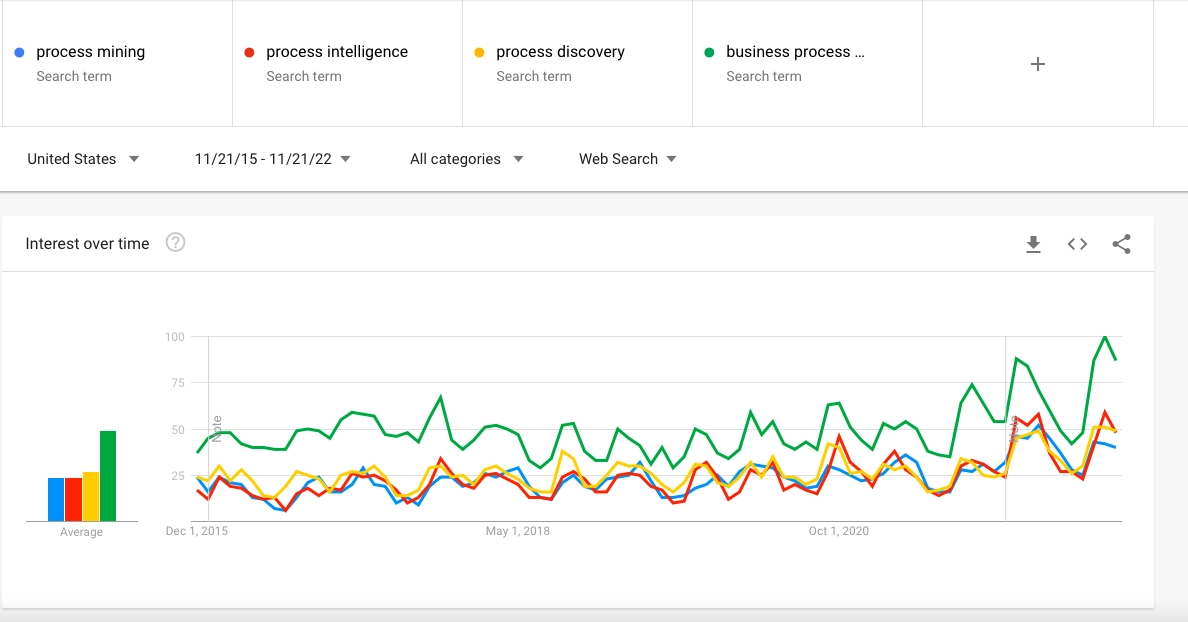Click the red dot beside process intelligence
This screenshot has height=622, width=1188.
pos(250,53)
